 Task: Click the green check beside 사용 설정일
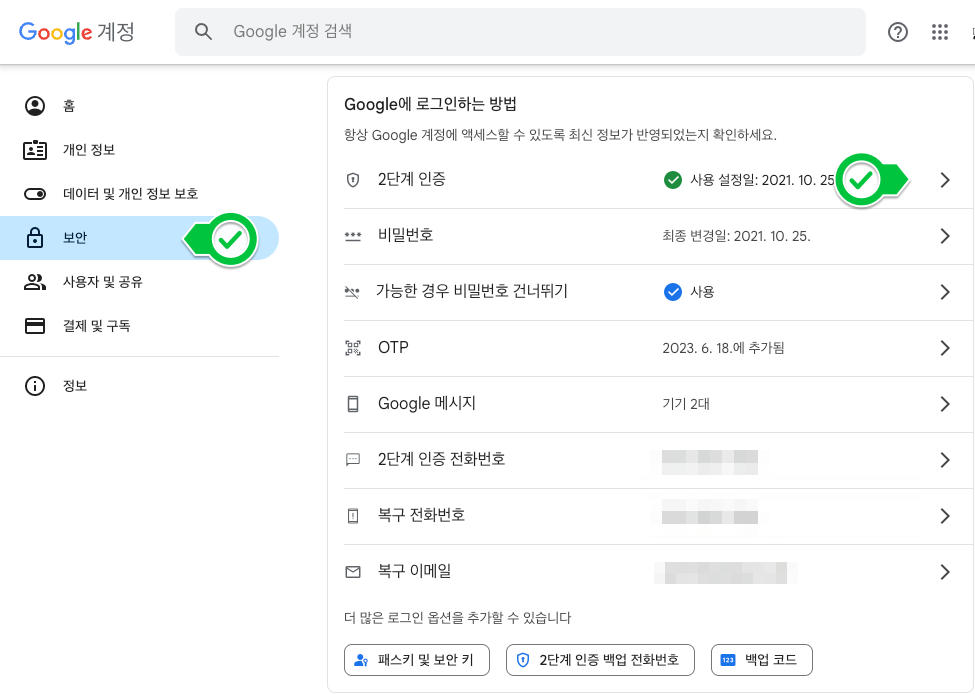673,180
